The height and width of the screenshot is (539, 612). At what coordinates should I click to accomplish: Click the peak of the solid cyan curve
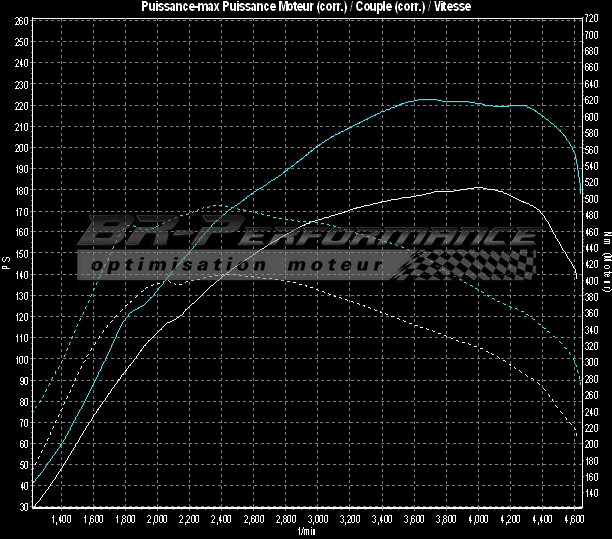(428, 99)
